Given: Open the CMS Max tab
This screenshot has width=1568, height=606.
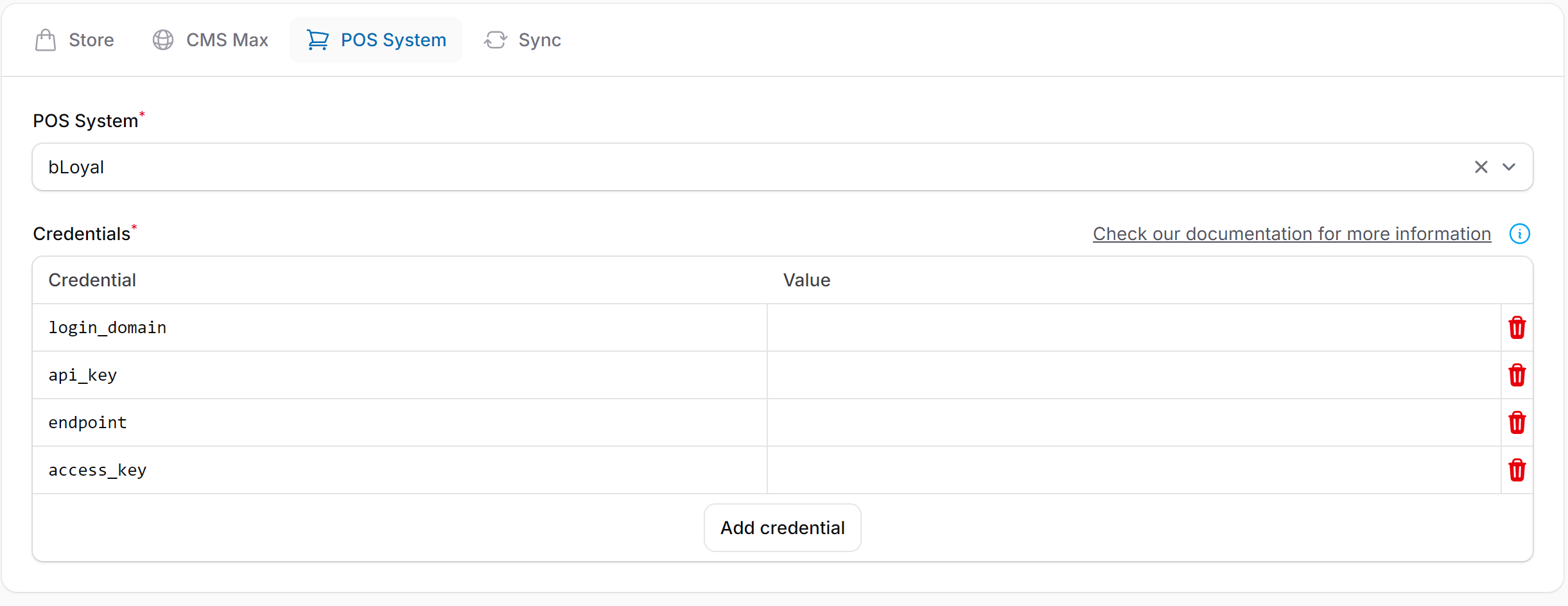Looking at the screenshot, I should click(x=211, y=40).
